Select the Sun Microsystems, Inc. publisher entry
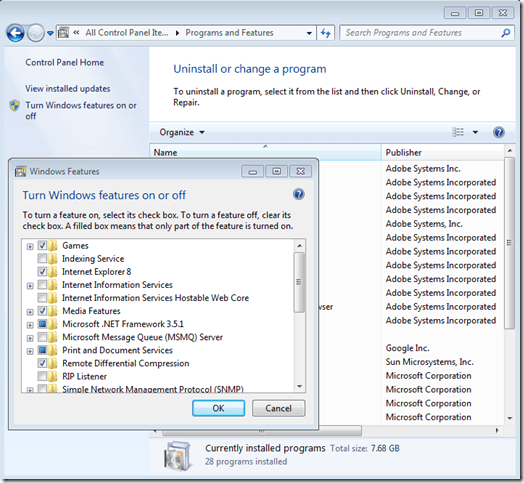 429,362
